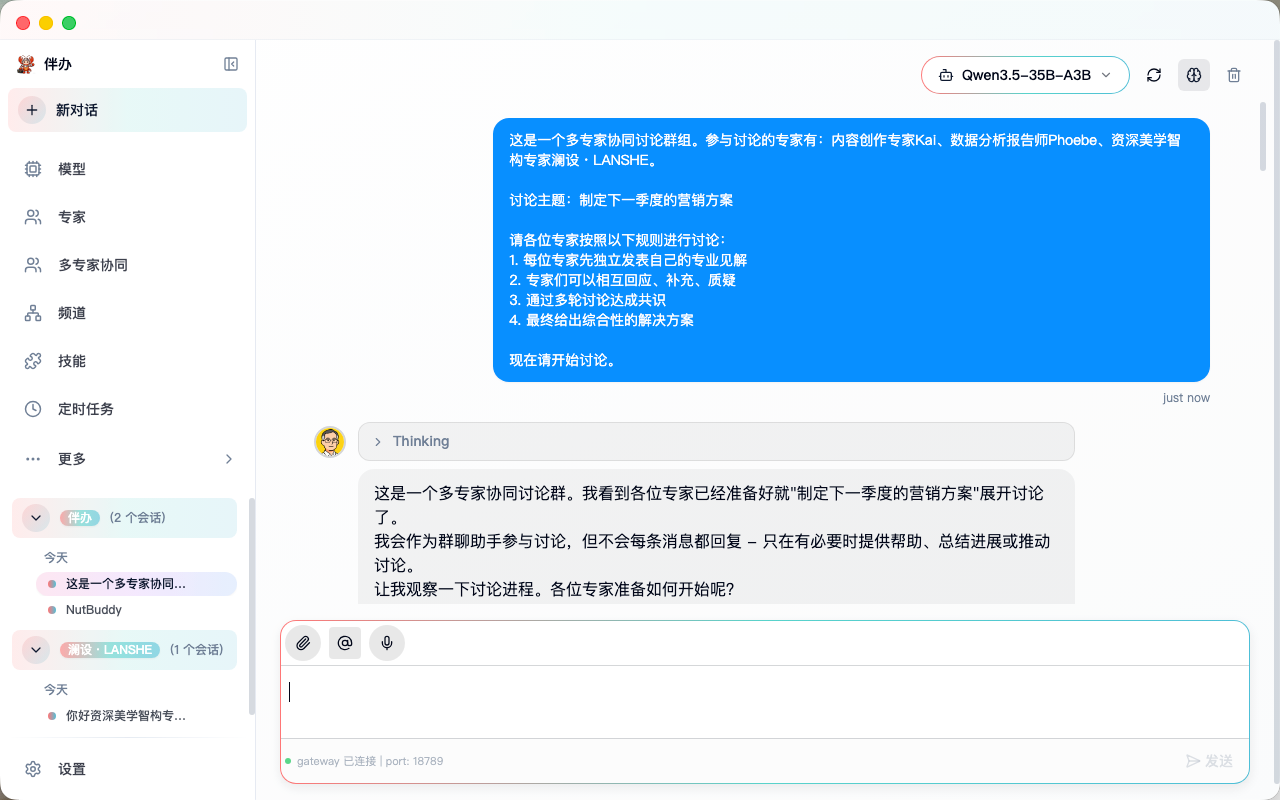This screenshot has width=1280, height=800.
Task: Open the Qwen3.5-35B-A3B model dropdown
Action: 1024,74
